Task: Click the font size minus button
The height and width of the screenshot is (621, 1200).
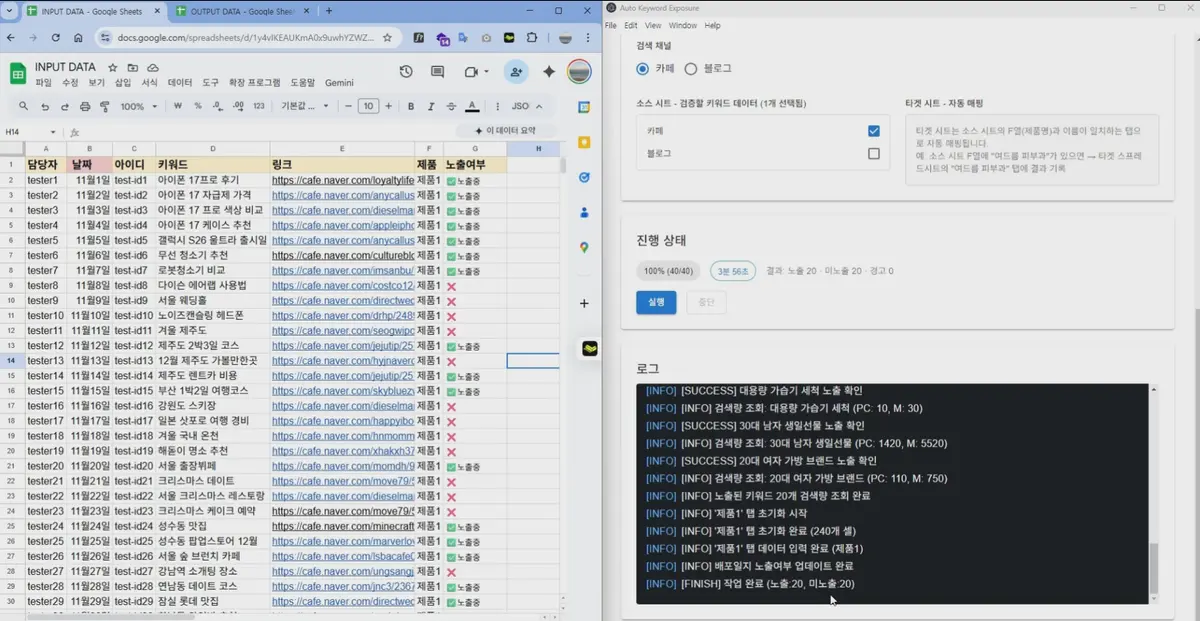Action: pos(348,106)
